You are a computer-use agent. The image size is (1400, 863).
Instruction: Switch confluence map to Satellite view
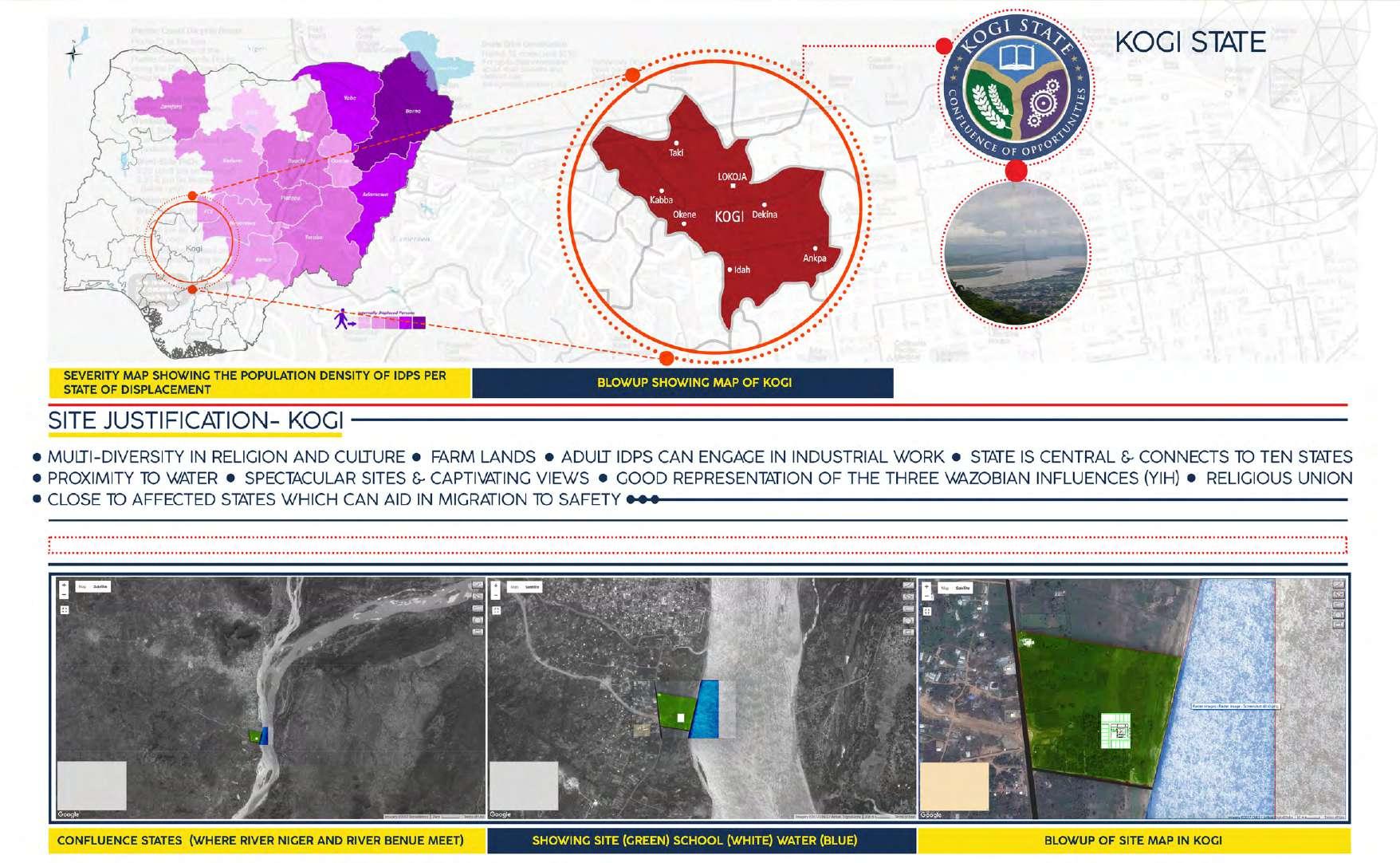point(100,586)
